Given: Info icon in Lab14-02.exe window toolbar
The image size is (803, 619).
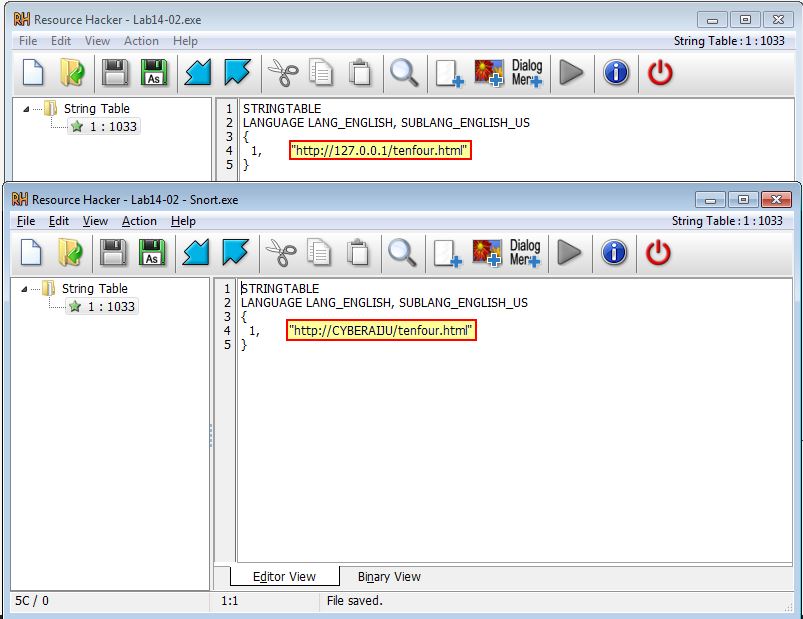Looking at the screenshot, I should point(616,73).
